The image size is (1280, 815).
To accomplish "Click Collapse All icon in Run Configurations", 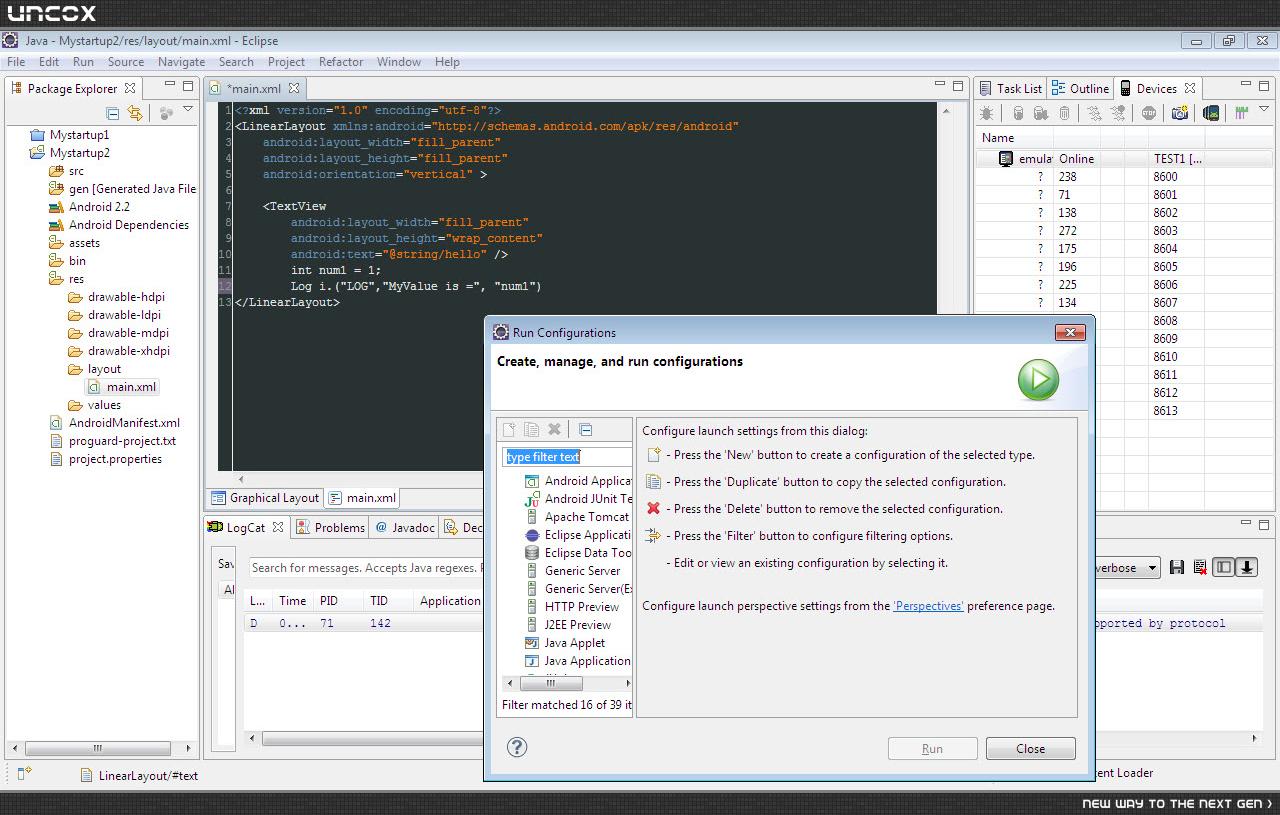I will click(x=586, y=429).
